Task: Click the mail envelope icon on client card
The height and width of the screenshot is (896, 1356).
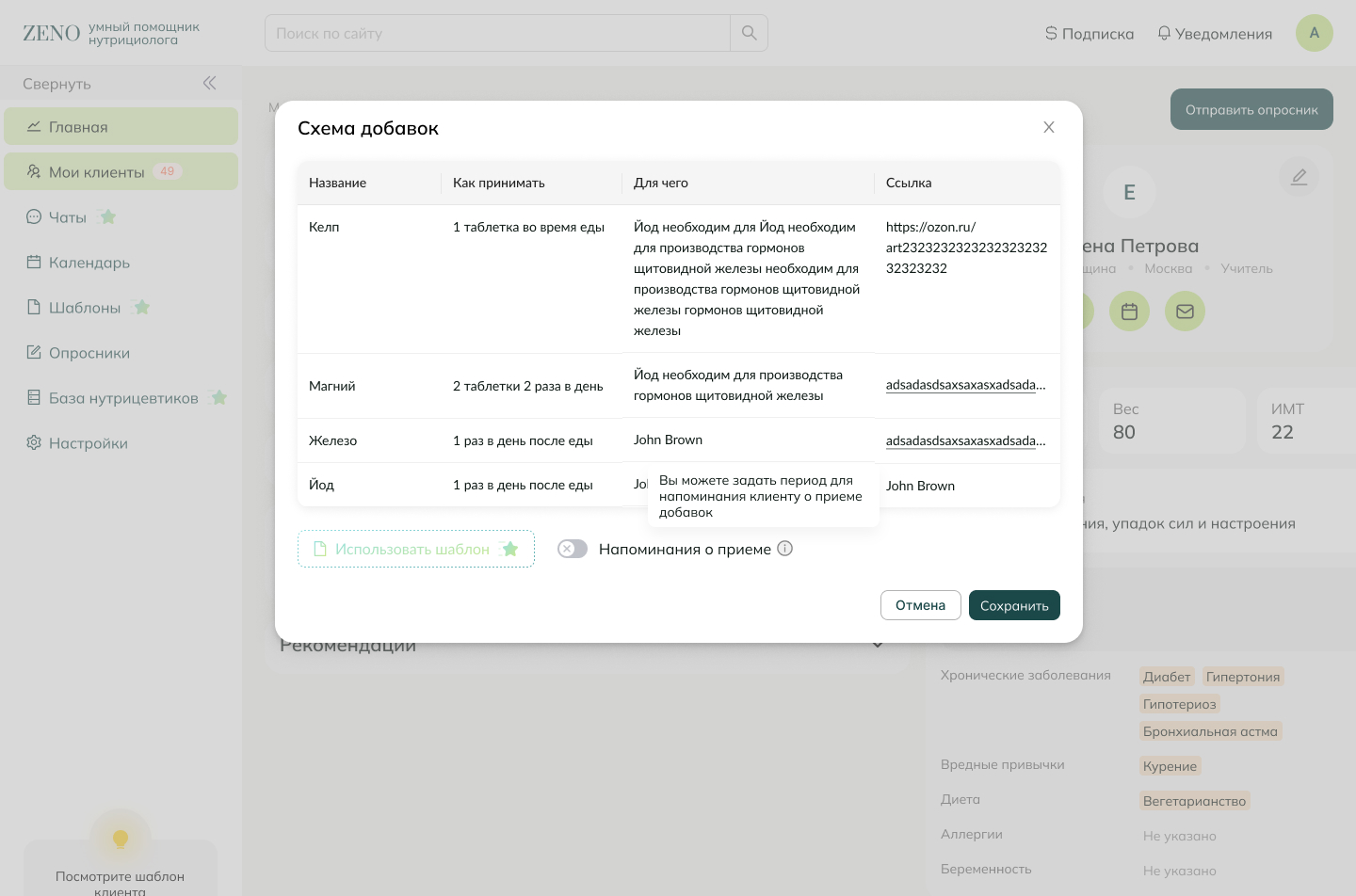Action: [1186, 312]
